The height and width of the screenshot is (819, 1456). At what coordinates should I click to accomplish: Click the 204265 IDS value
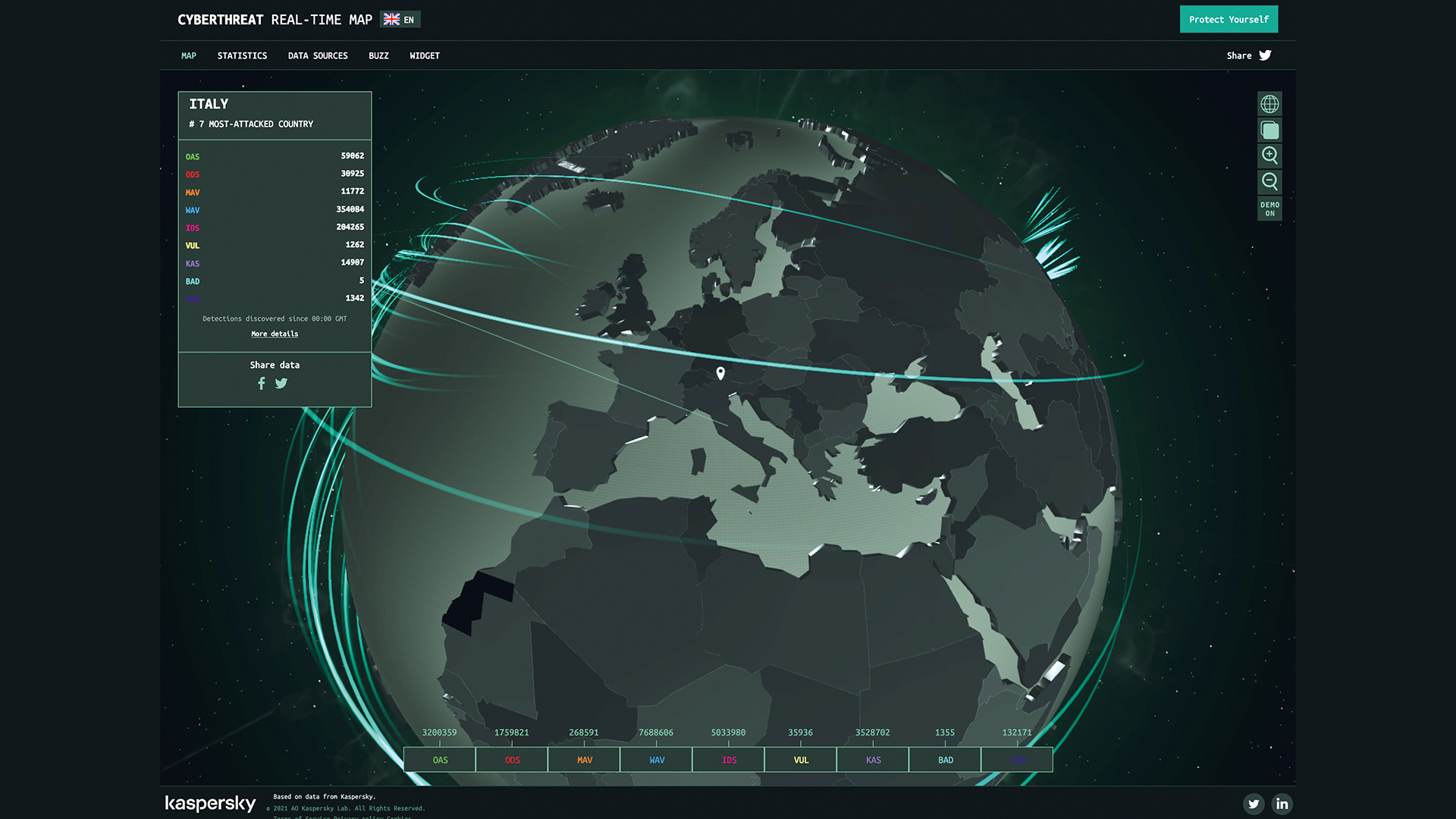click(350, 227)
